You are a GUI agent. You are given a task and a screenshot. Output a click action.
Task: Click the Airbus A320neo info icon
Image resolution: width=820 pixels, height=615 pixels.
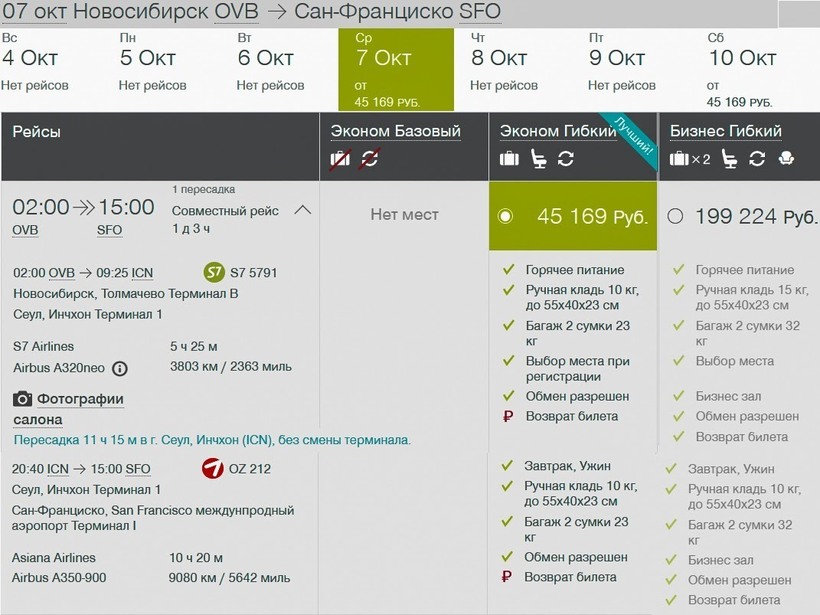point(120,368)
